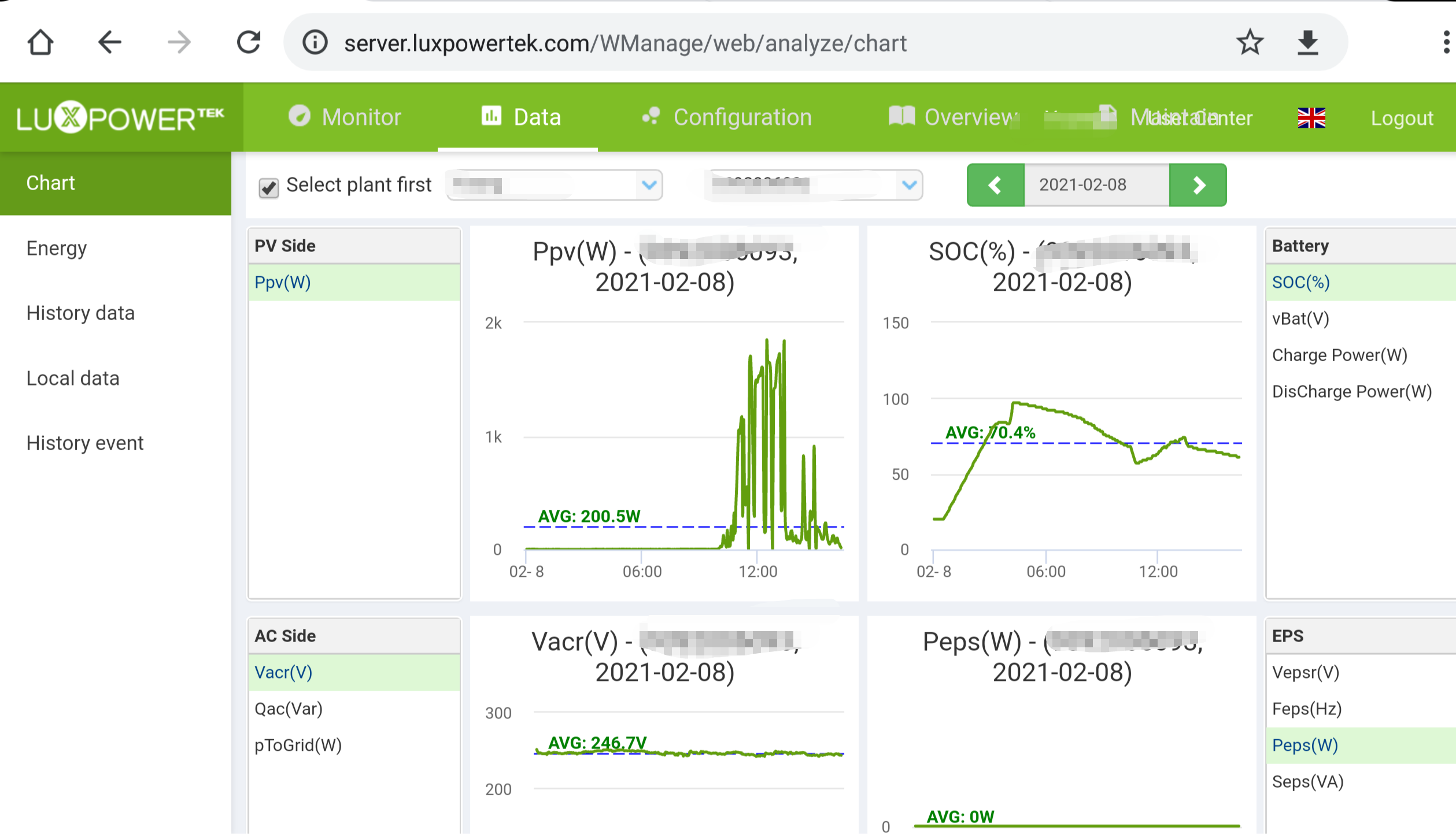Open Energy in the sidebar
Image resolution: width=1456 pixels, height=834 pixels.
point(57,249)
